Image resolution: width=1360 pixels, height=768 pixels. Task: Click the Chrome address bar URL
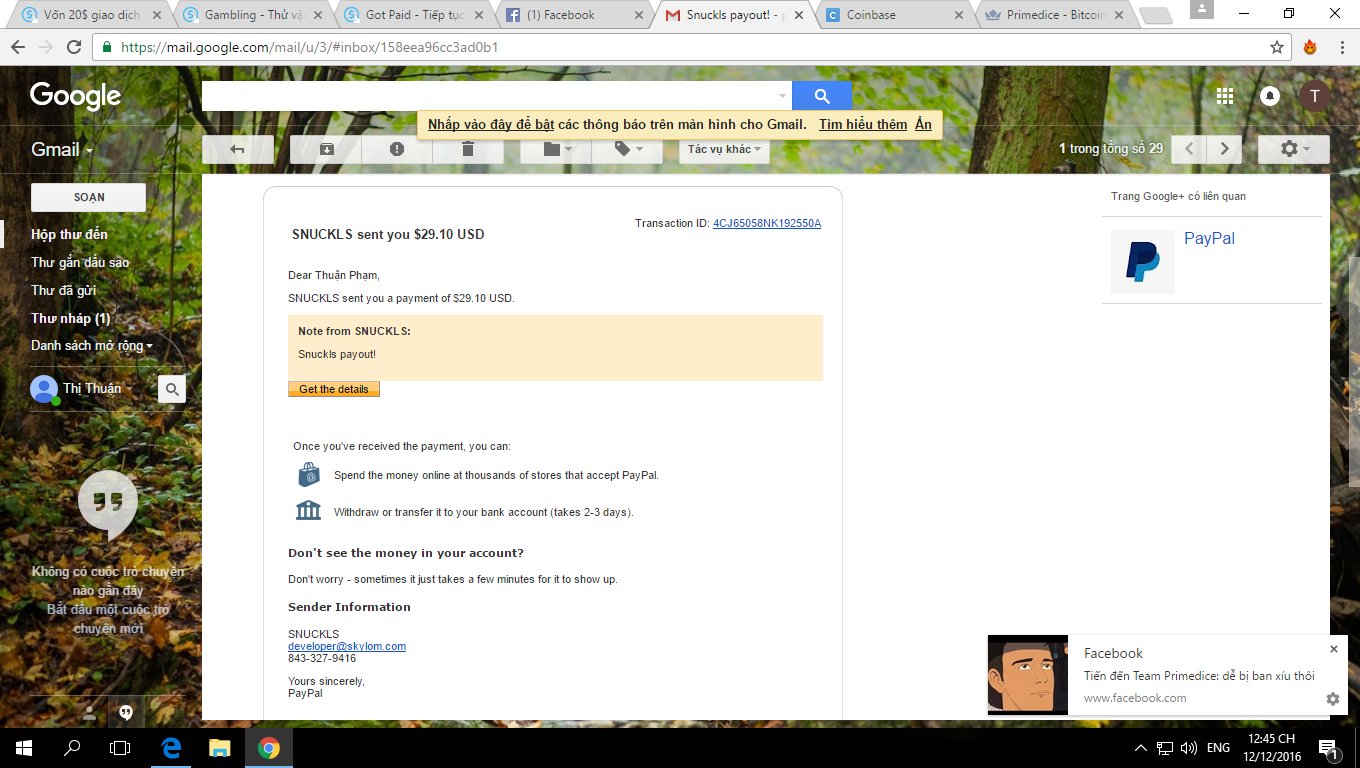tap(310, 47)
